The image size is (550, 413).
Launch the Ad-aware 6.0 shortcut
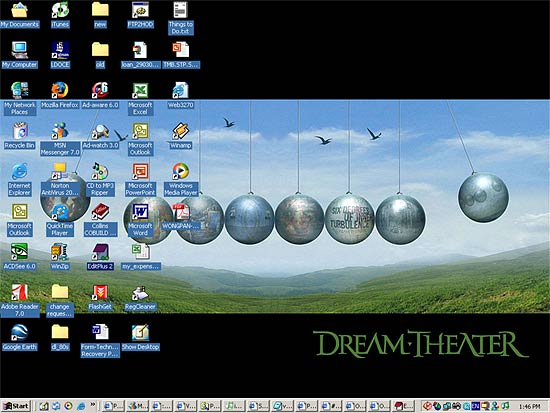tap(100, 95)
